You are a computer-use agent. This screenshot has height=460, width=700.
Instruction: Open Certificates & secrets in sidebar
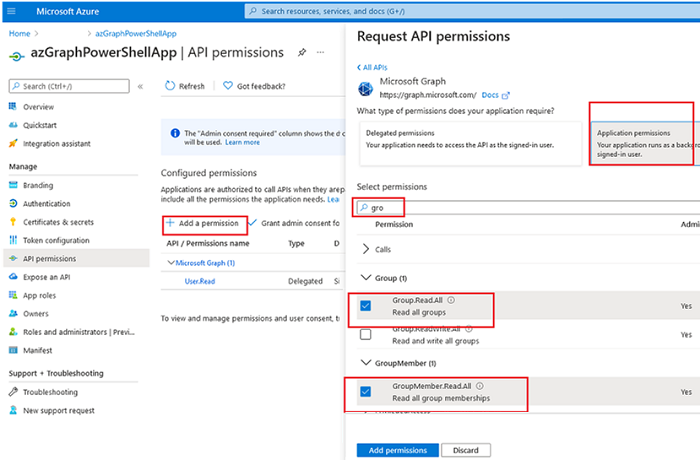click(x=58, y=222)
